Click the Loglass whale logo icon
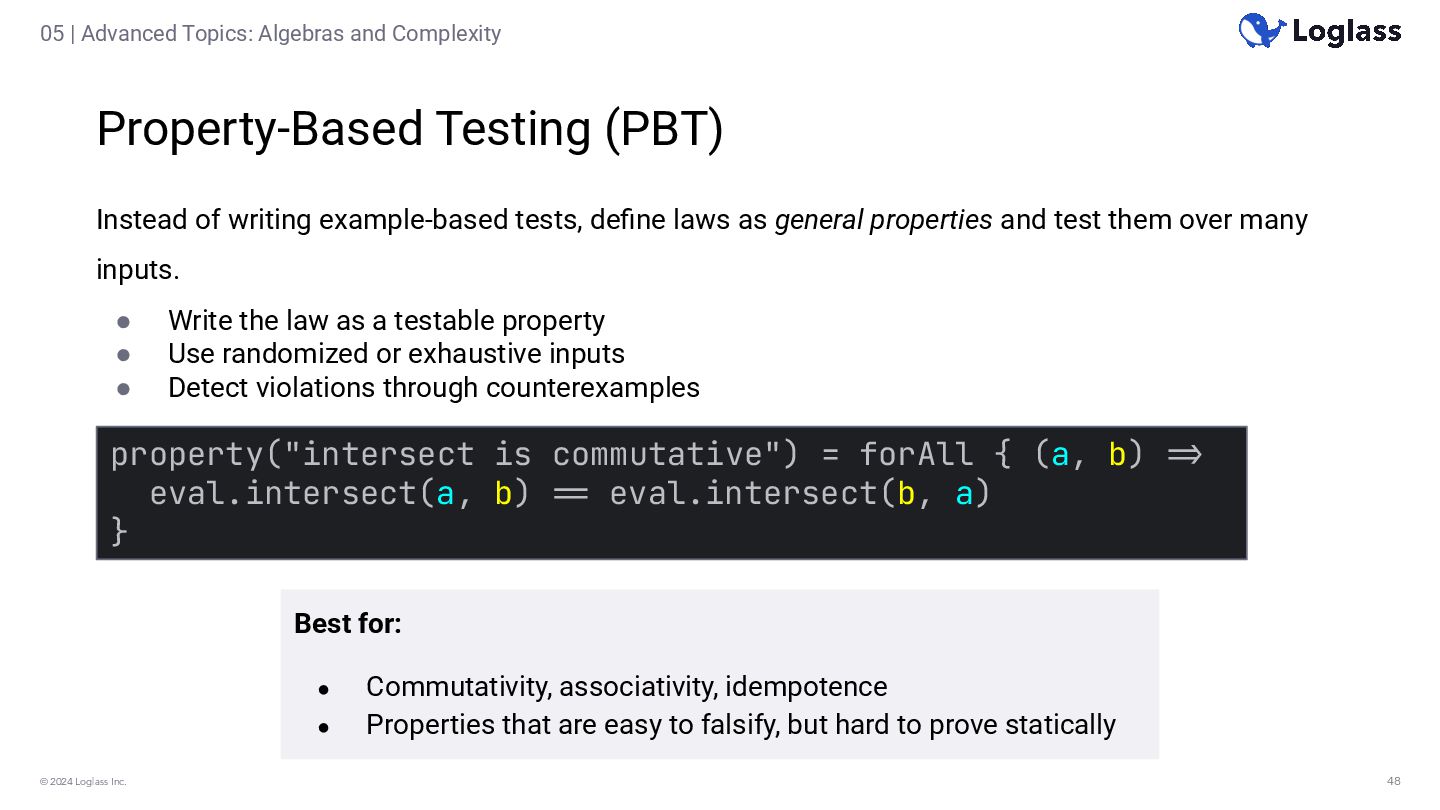The image size is (1440, 810). click(x=1261, y=31)
